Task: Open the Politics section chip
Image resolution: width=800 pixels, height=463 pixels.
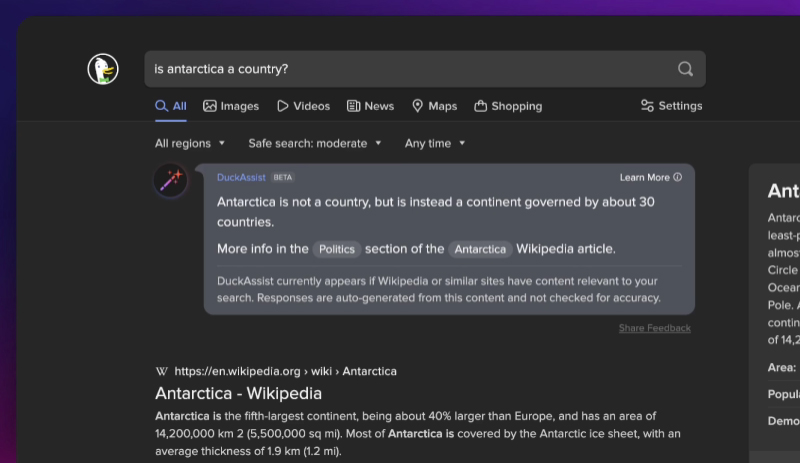Action: 337,249
